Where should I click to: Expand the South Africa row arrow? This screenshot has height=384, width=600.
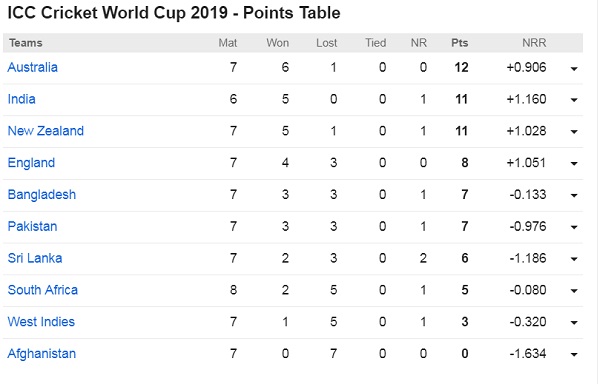pos(574,291)
